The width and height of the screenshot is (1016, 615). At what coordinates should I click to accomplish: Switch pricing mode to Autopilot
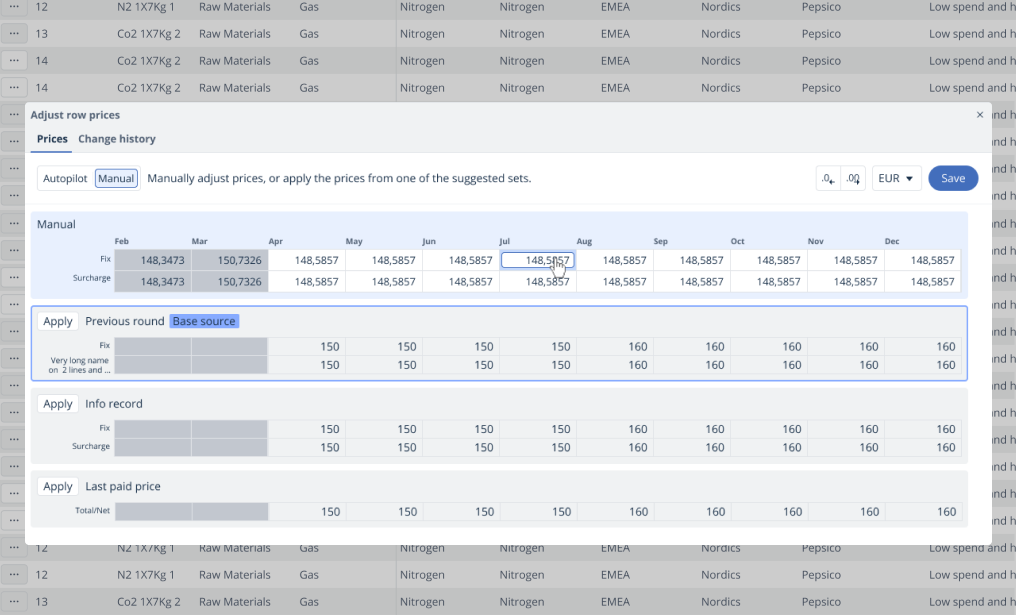coord(66,179)
